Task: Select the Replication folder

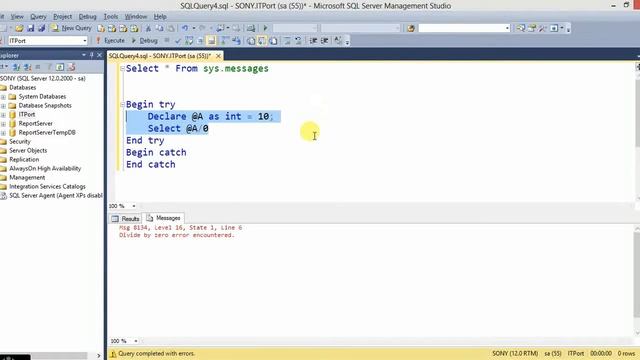Action: click(x=24, y=160)
